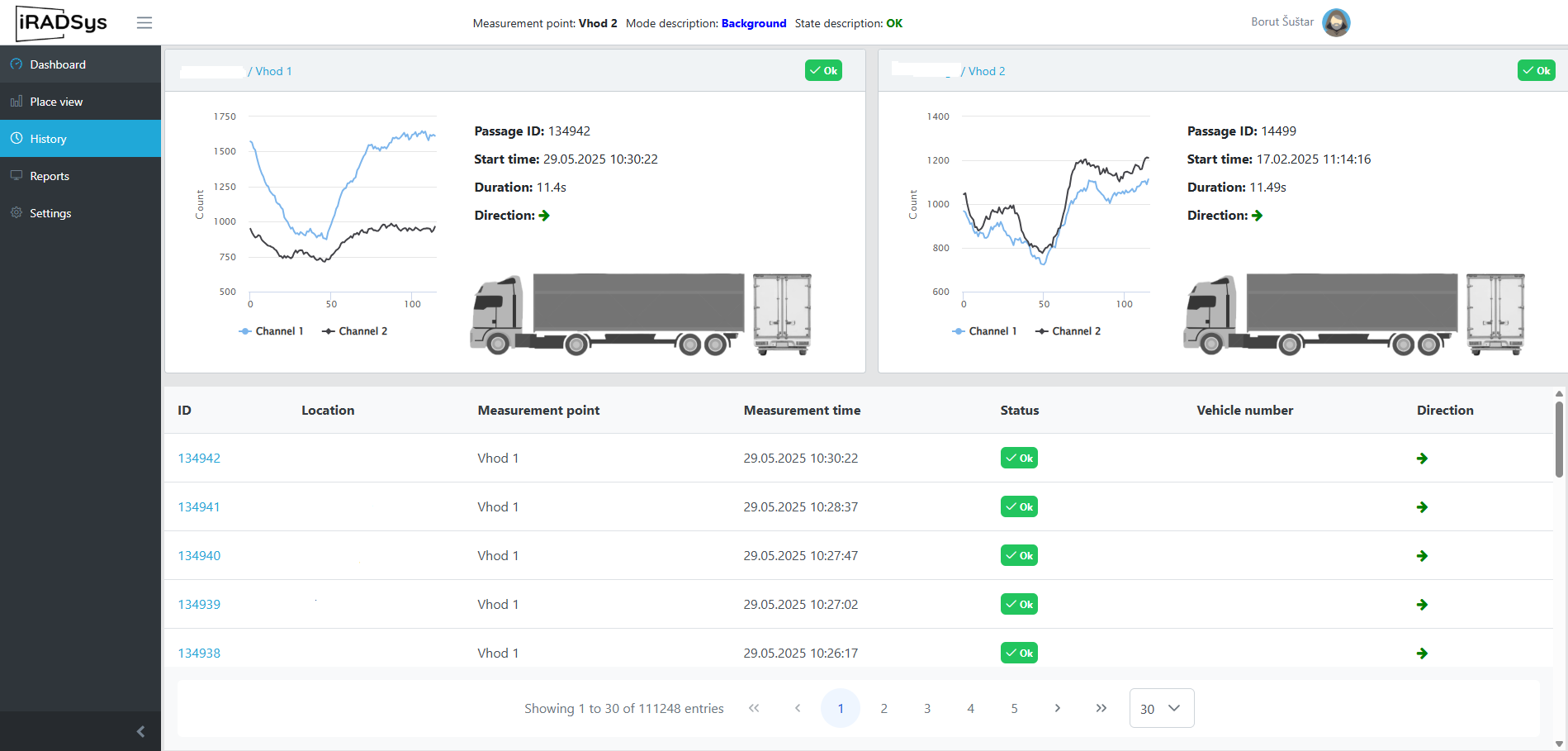This screenshot has height=751, width=1568.
Task: Open the Settings menu item
Action: tap(50, 213)
